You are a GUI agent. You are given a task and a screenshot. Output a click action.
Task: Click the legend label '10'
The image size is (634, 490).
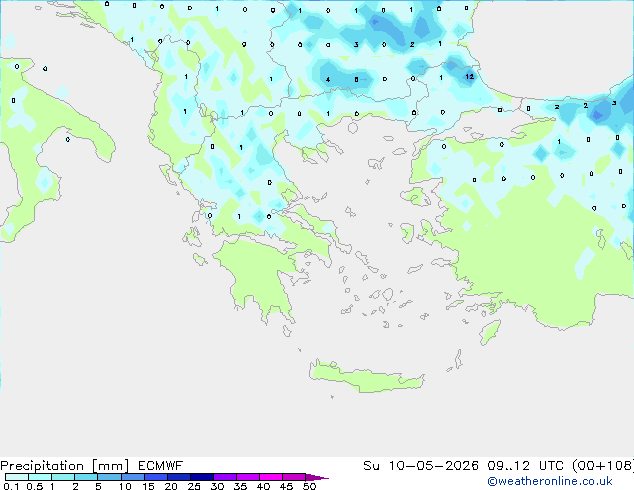coord(125,486)
